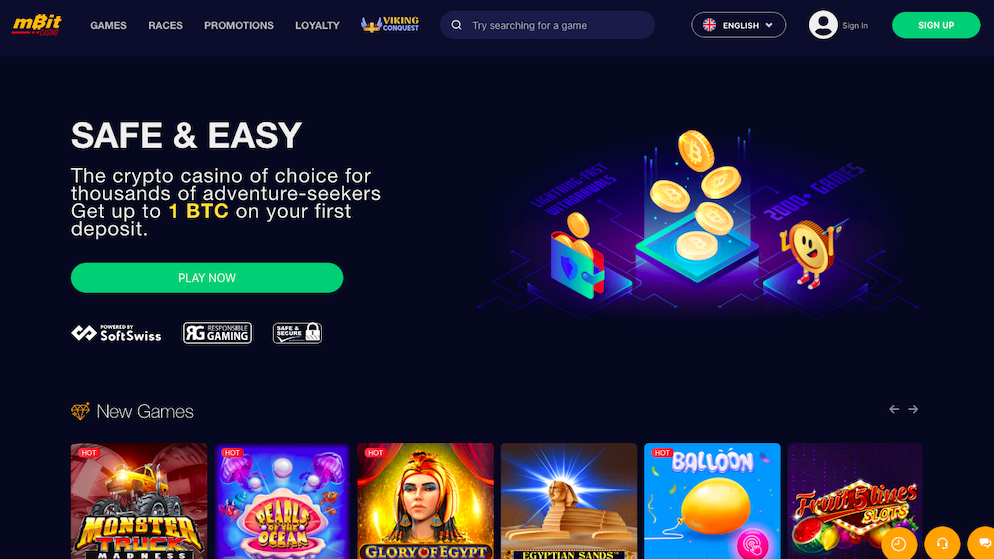Click the search magnifier icon
Viewport: 994px width, 559px height.
click(456, 25)
